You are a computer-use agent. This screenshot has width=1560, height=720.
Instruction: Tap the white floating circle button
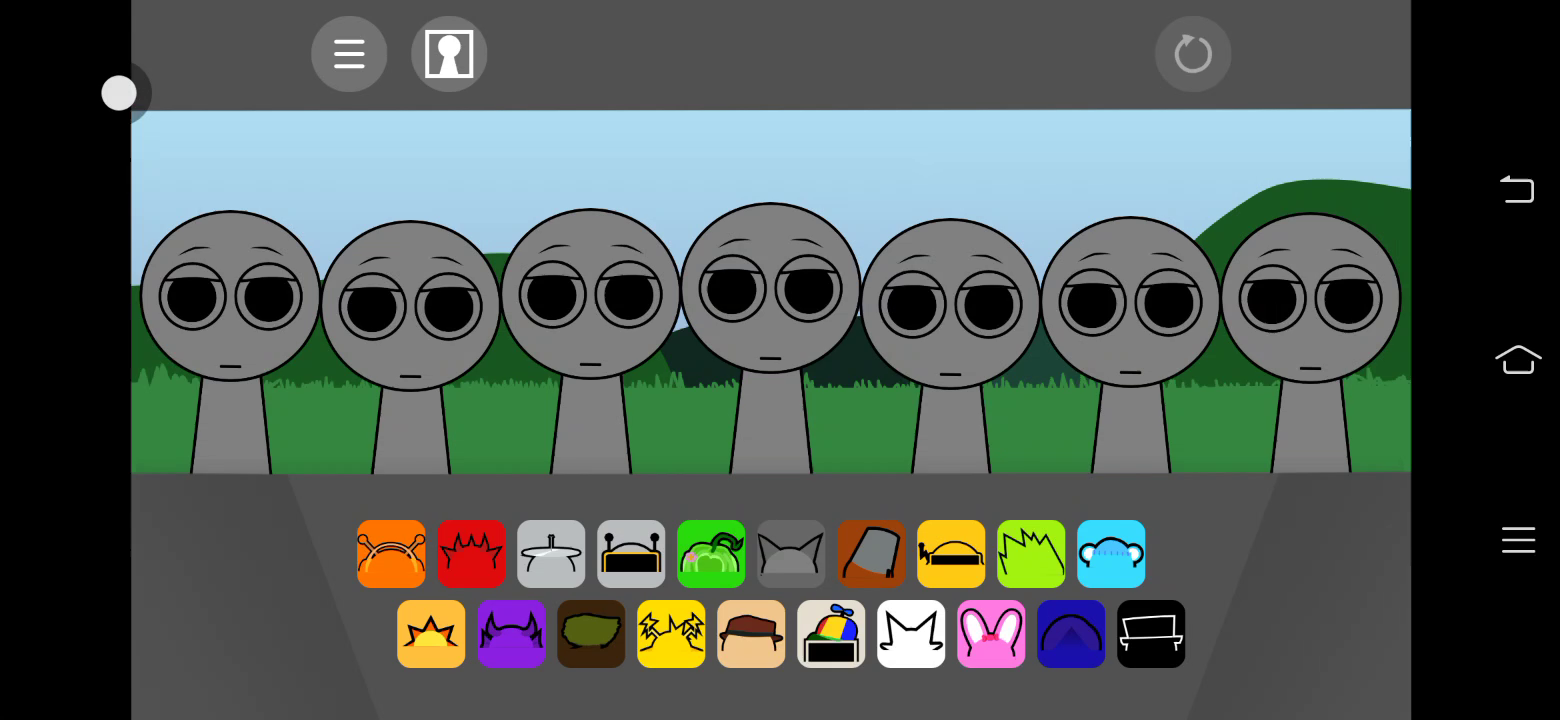tap(119, 93)
